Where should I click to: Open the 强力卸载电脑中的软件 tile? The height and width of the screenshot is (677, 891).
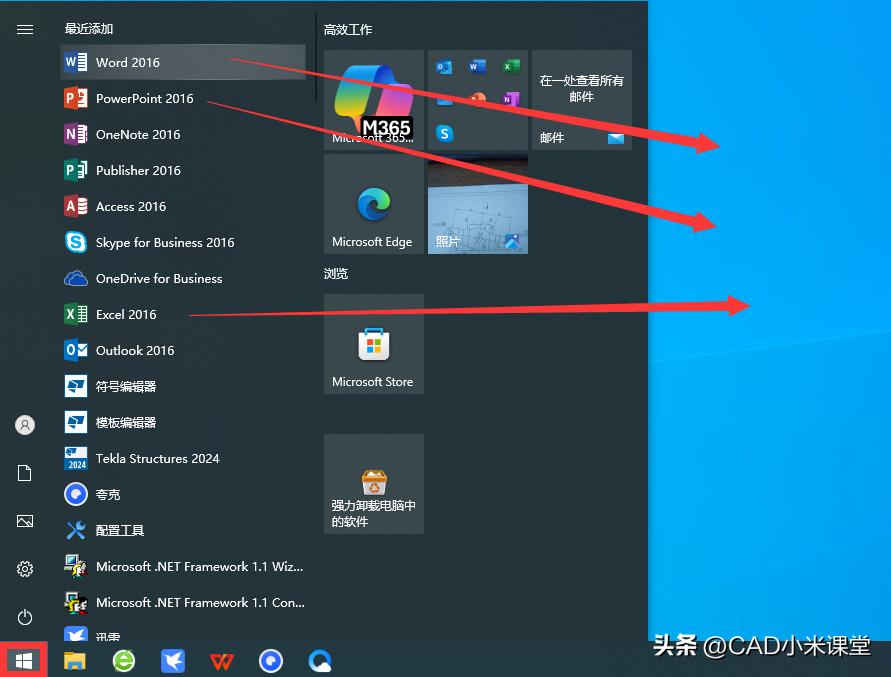pos(374,484)
